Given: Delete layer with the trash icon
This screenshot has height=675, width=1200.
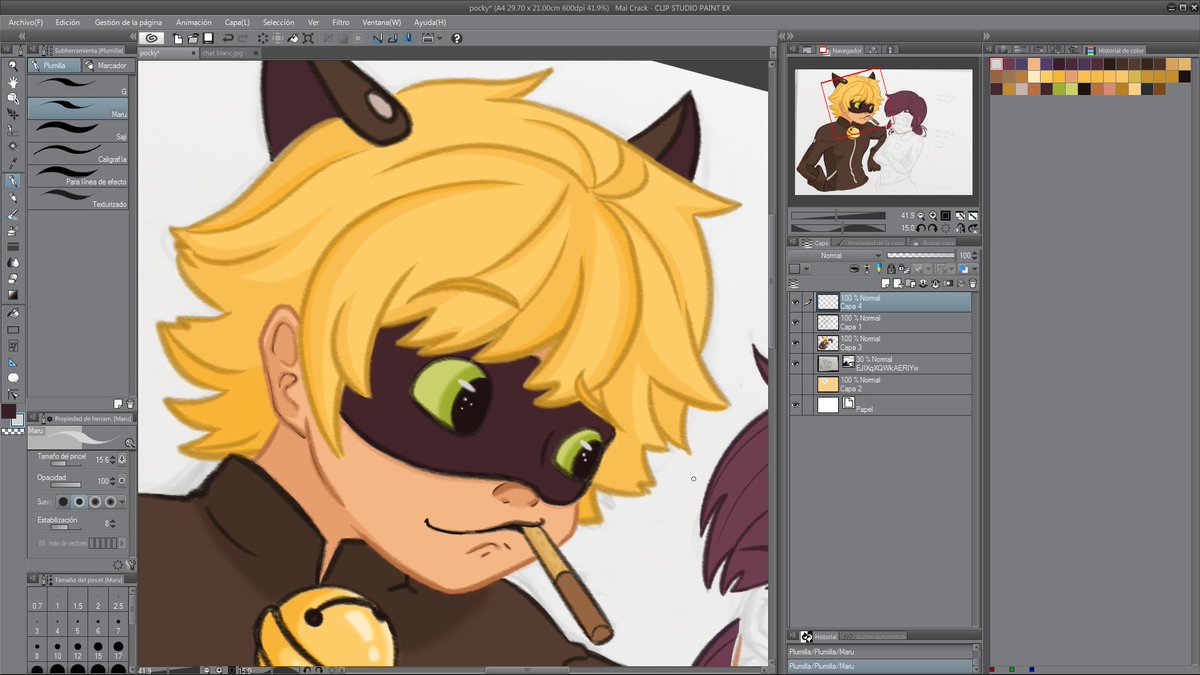Looking at the screenshot, I should 973,284.
